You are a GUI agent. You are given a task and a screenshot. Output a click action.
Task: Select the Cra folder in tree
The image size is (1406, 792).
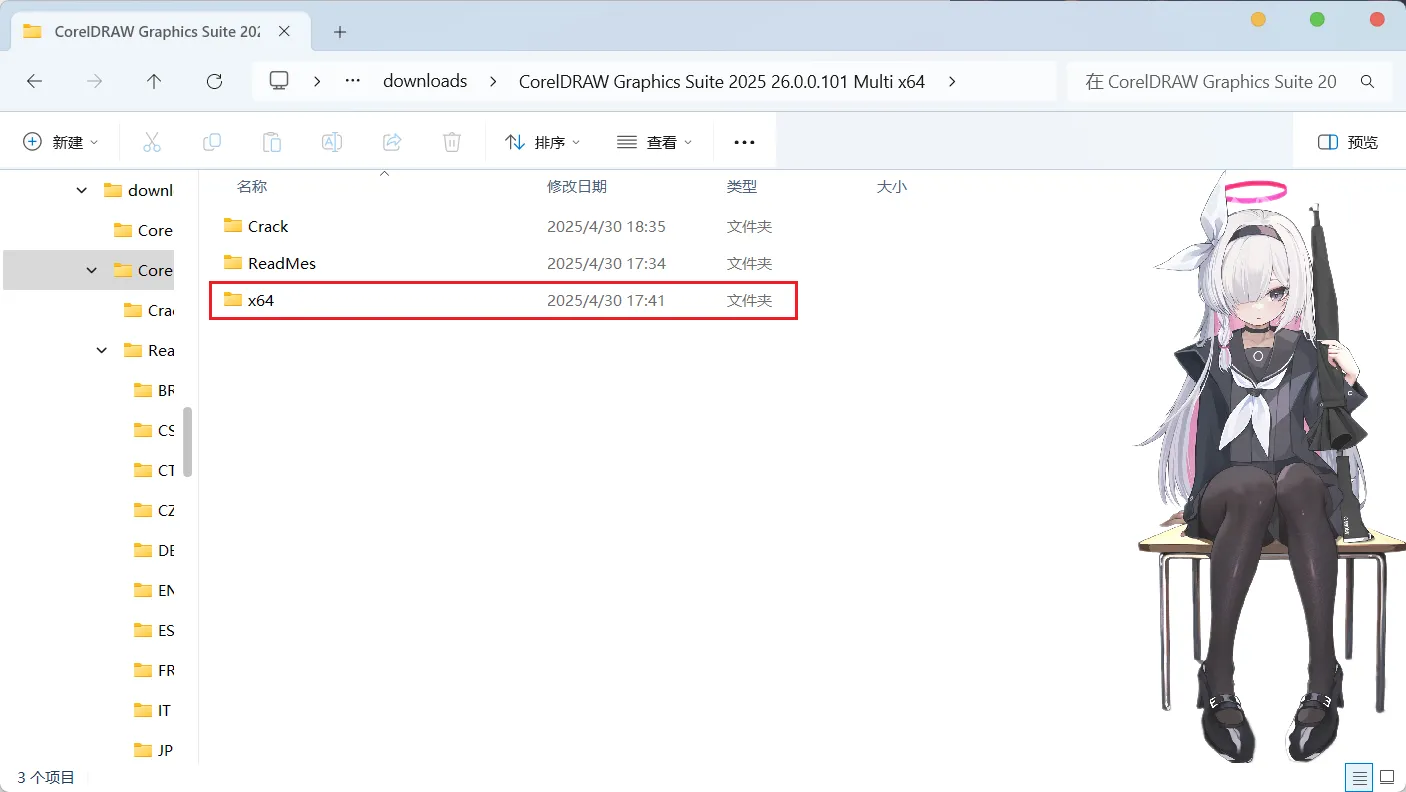pos(148,310)
